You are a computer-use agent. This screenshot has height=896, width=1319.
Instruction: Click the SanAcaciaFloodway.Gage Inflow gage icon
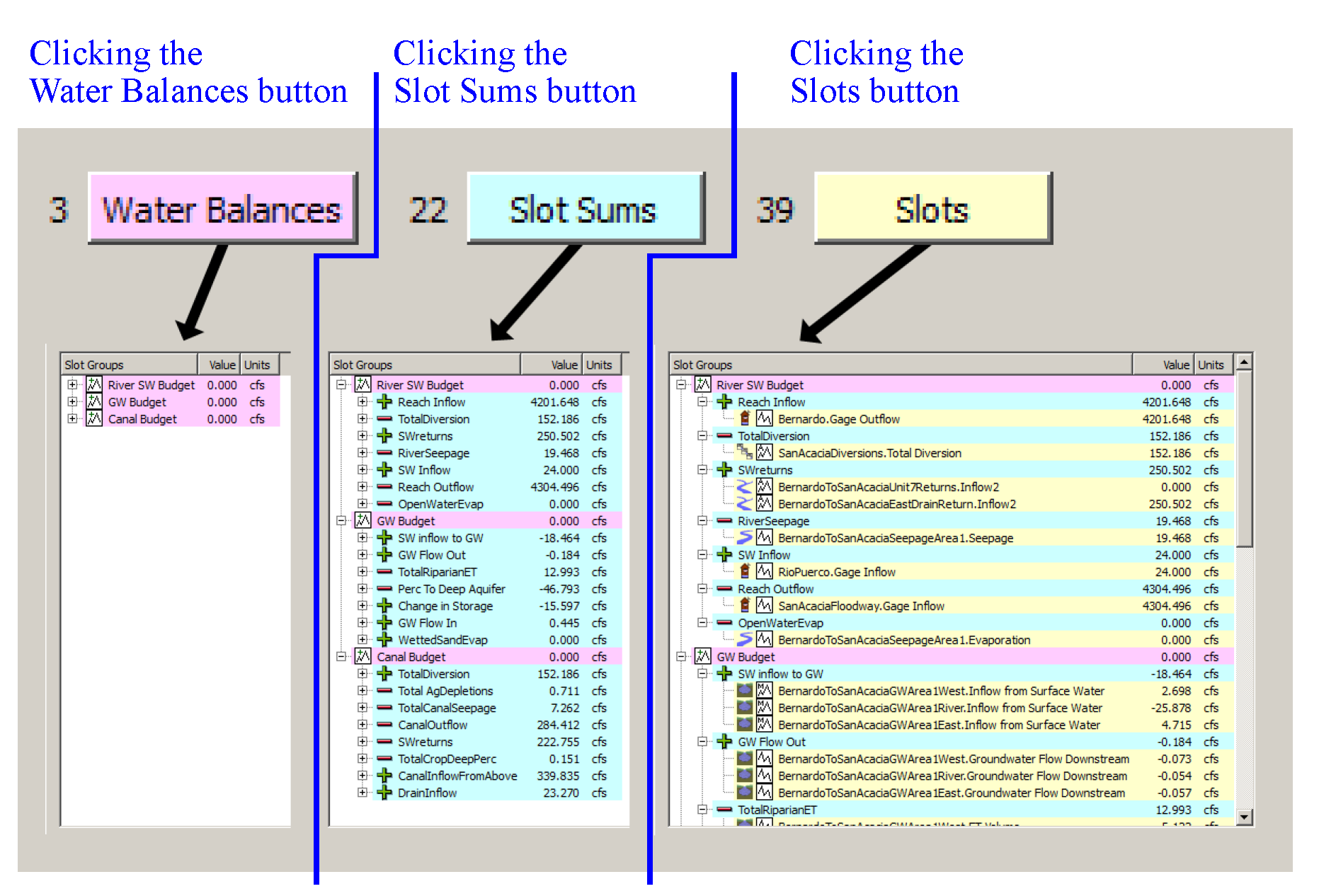point(744,606)
